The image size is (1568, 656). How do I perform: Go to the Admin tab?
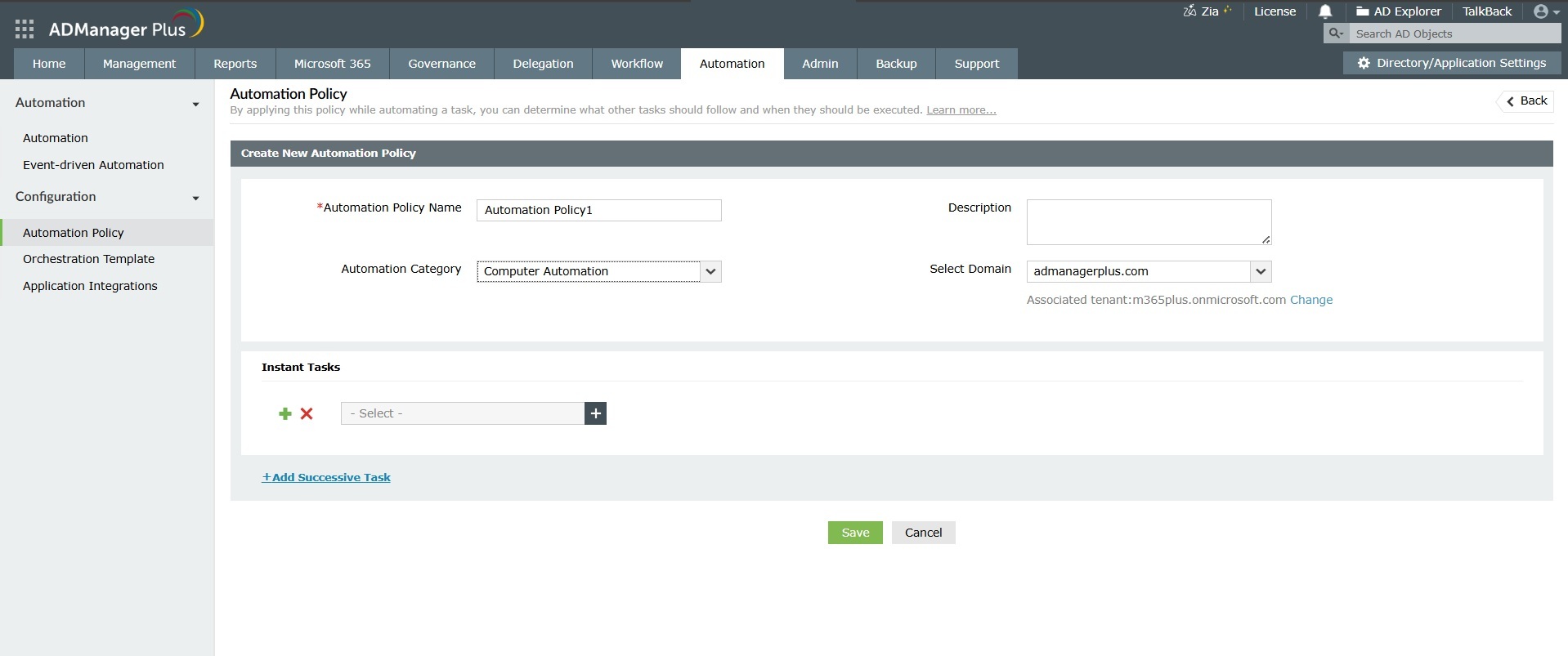click(820, 64)
